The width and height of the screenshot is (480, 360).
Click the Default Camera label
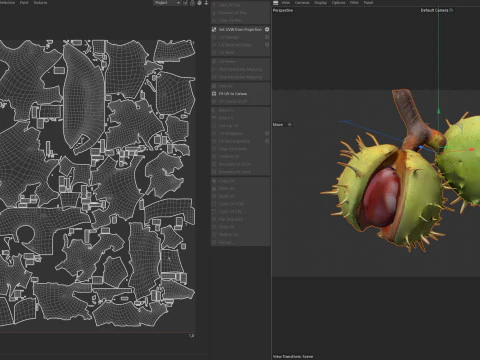(x=434, y=10)
